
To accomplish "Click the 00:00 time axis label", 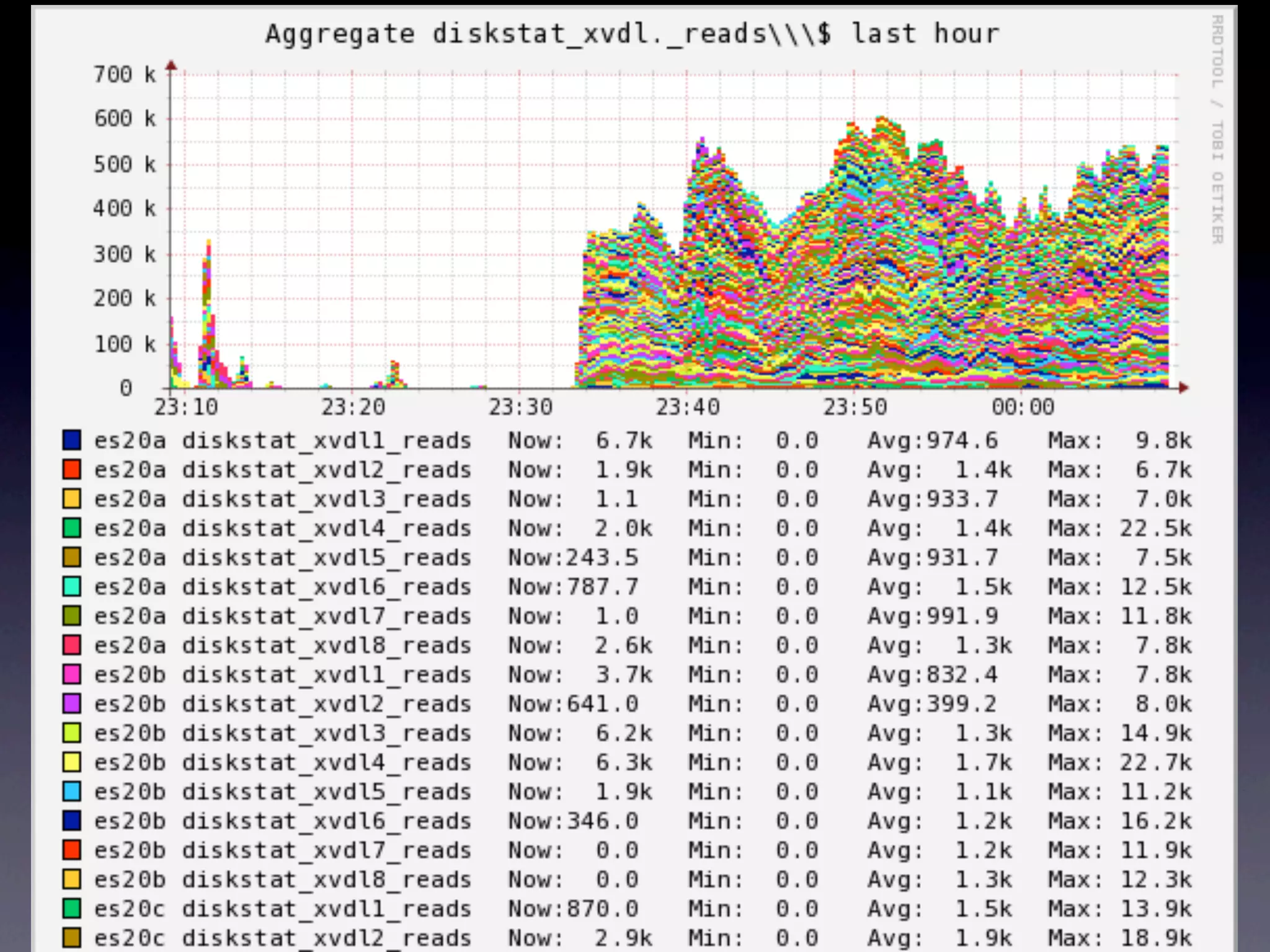I will 1023,407.
